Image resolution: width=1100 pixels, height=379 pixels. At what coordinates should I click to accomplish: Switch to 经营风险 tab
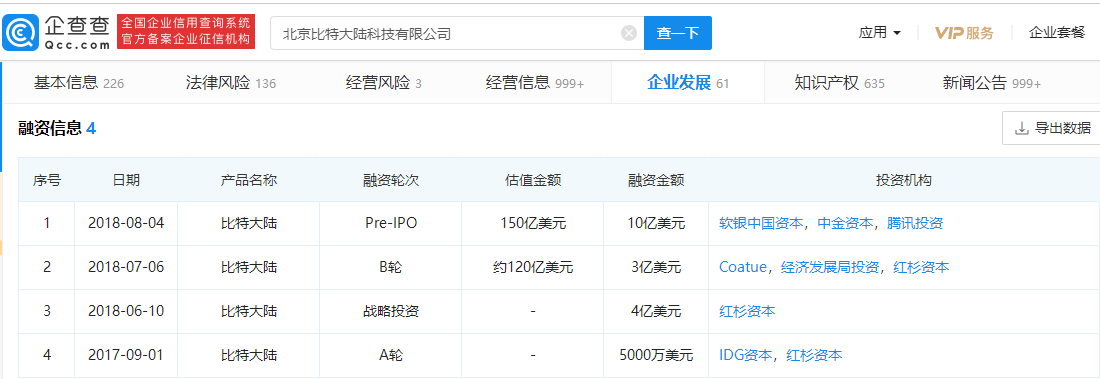(384, 83)
